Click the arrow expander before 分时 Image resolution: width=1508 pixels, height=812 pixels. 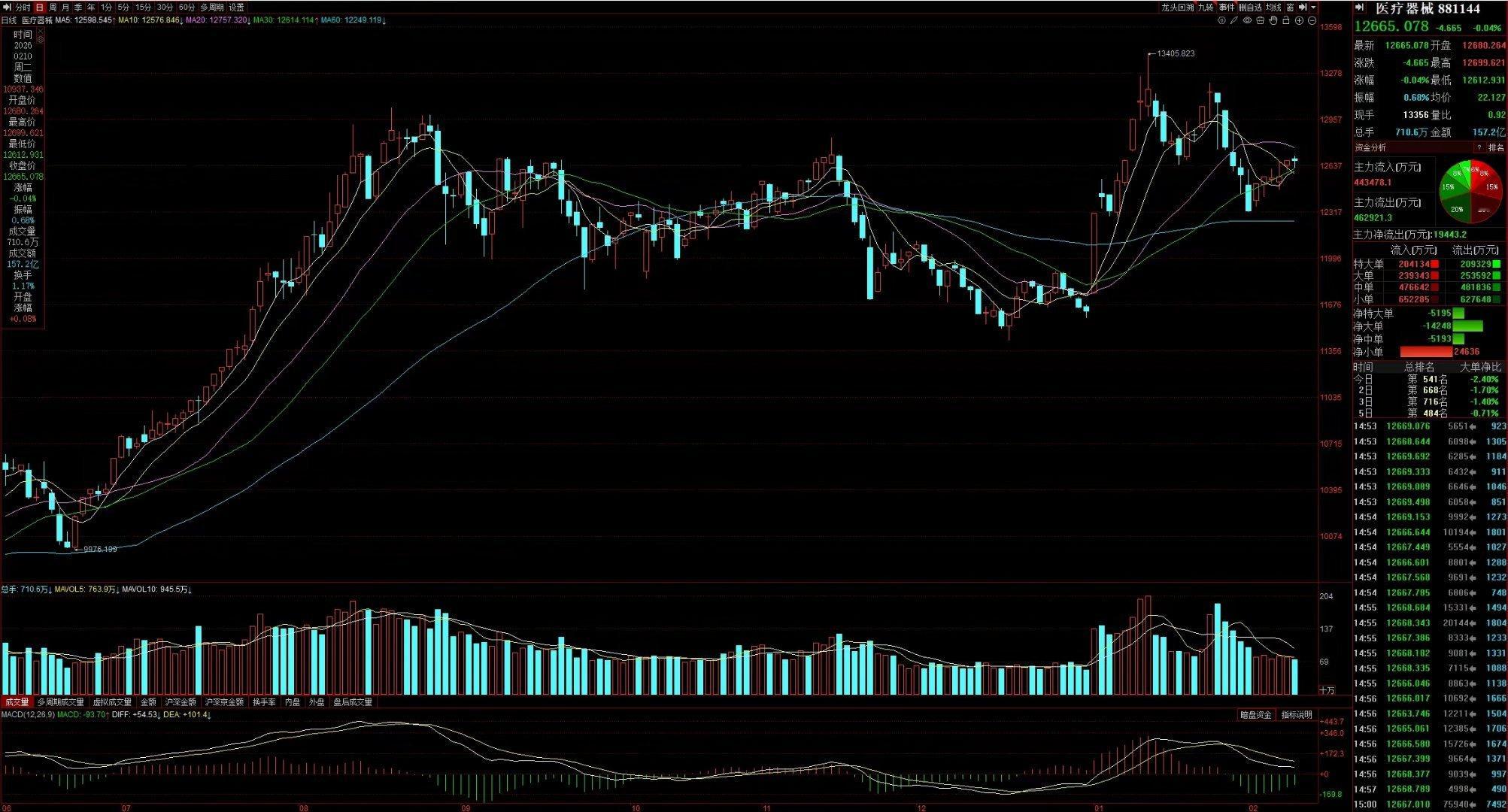coord(7,8)
